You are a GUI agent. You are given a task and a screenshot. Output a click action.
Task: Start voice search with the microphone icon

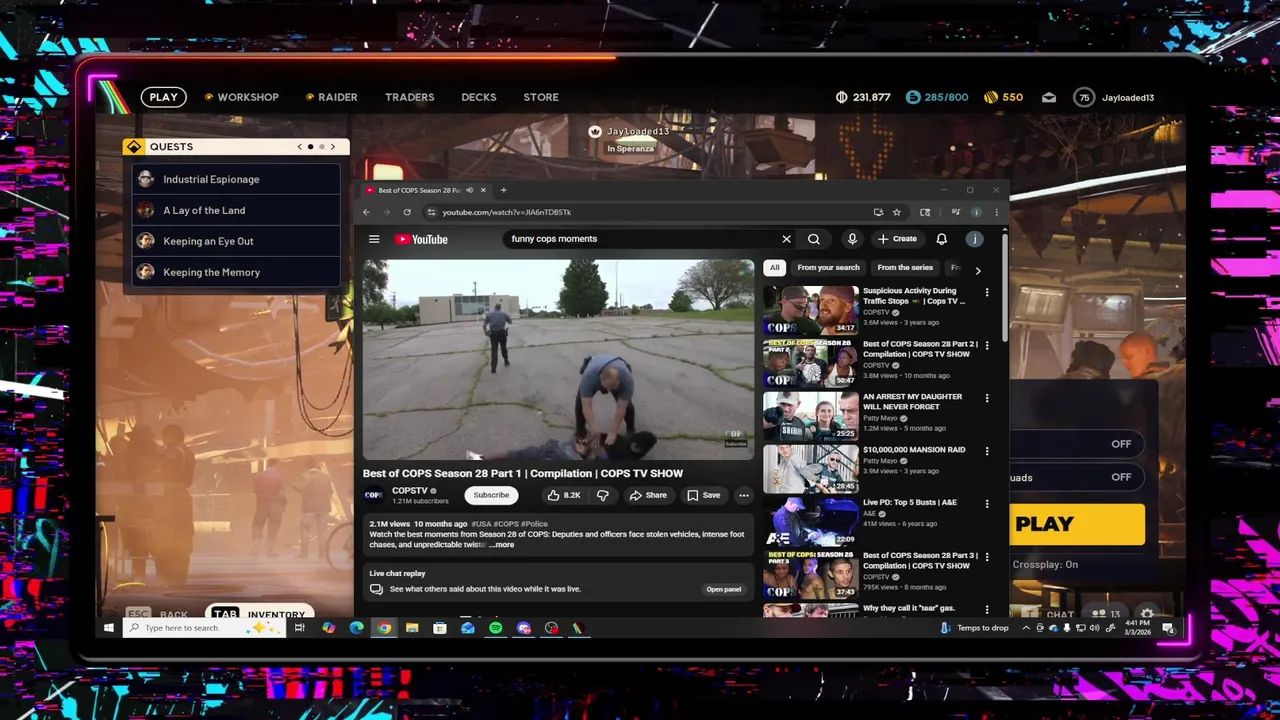pyautogui.click(x=852, y=239)
